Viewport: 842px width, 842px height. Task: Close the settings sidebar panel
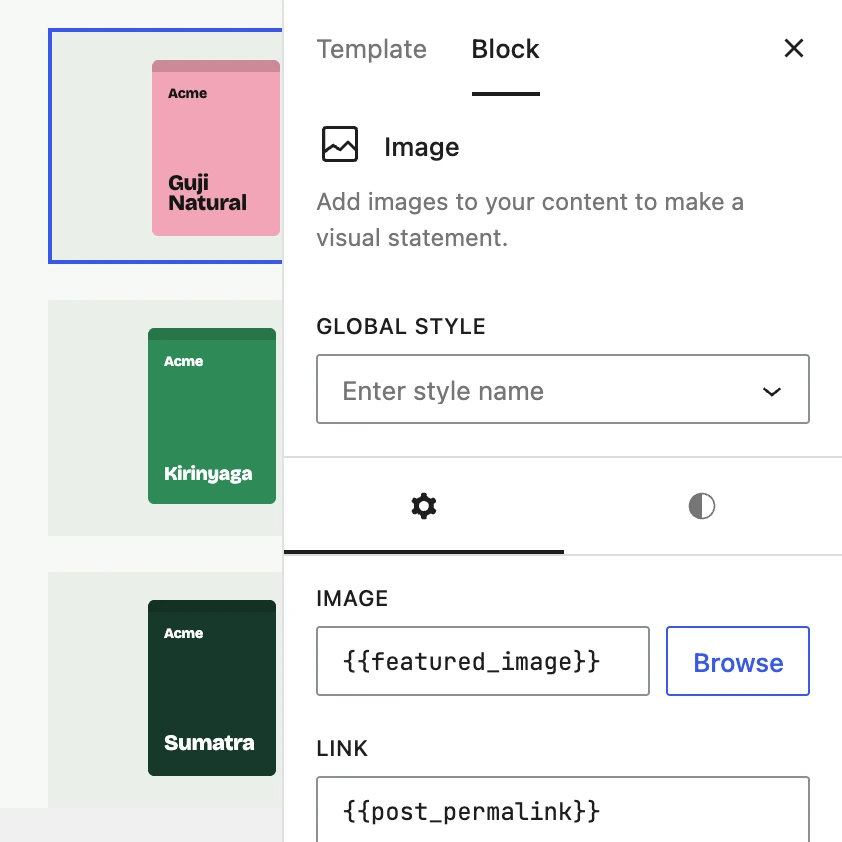coord(793,48)
